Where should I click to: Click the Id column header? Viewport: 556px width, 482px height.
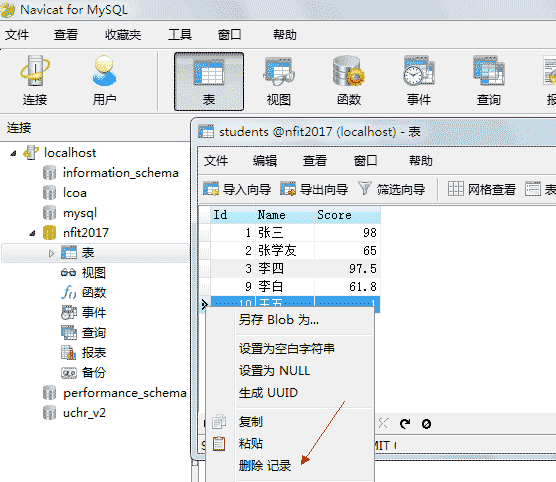233,215
